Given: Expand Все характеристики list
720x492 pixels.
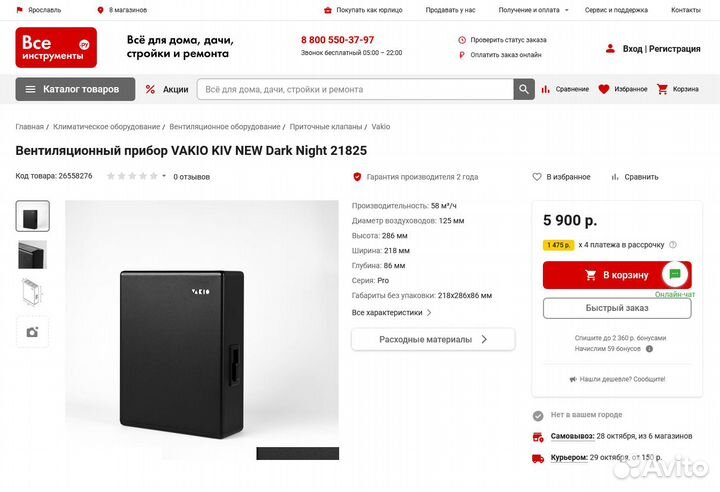Looking at the screenshot, I should coord(391,312).
